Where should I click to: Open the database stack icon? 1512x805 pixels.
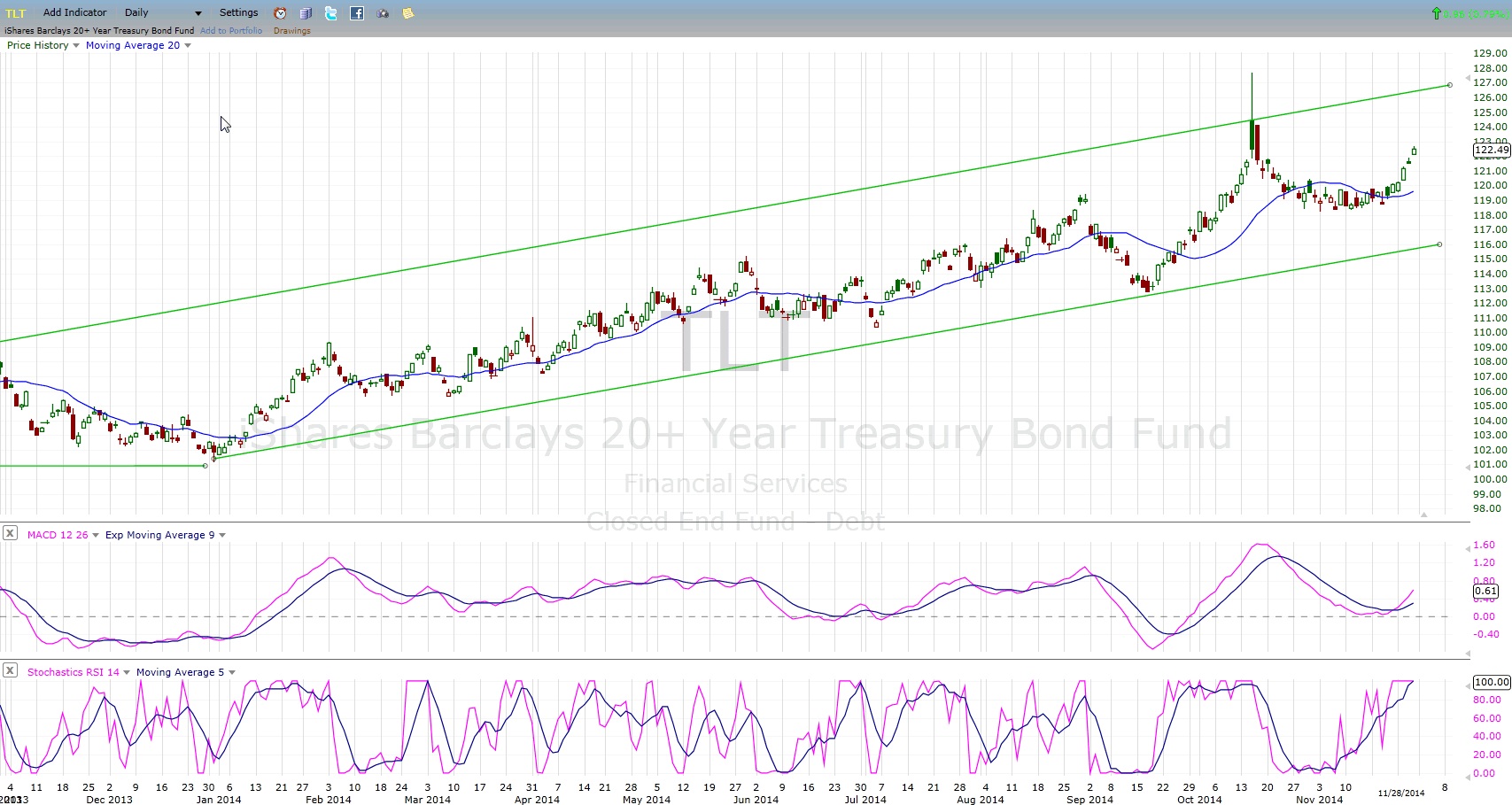click(x=306, y=13)
